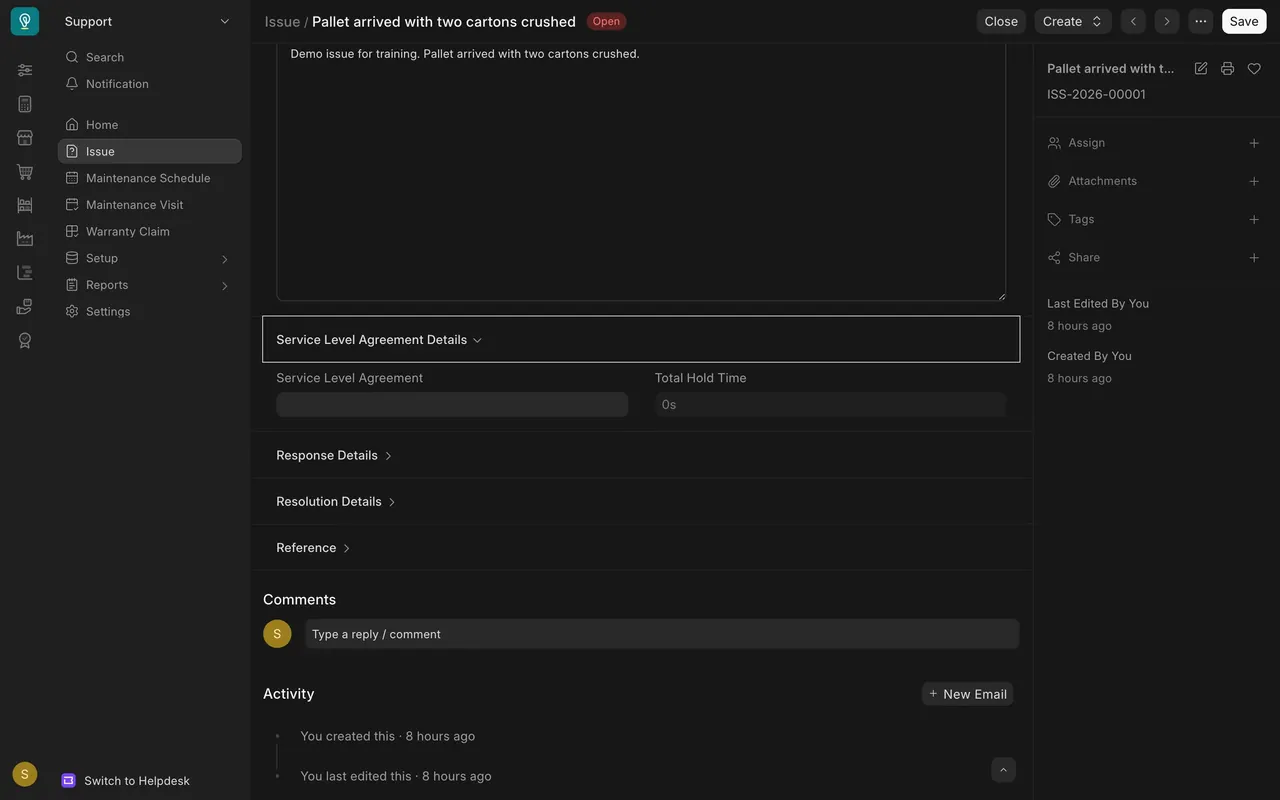This screenshot has width=1280, height=800.
Task: Open the calculator icon in the left rail
Action: 25,104
